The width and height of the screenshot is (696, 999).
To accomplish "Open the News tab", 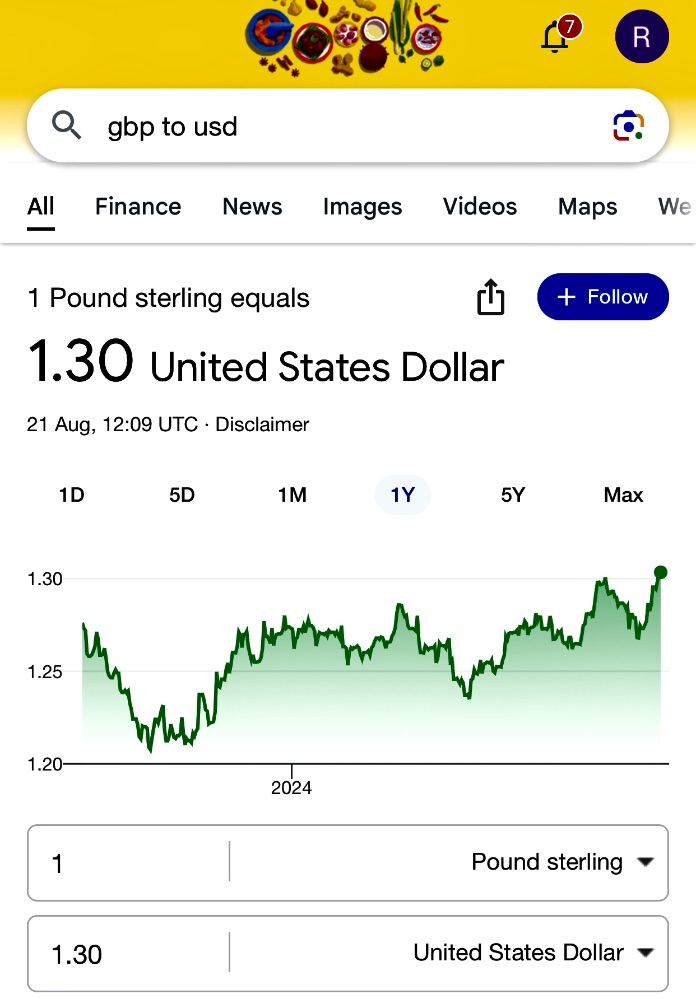I will pyautogui.click(x=252, y=207).
